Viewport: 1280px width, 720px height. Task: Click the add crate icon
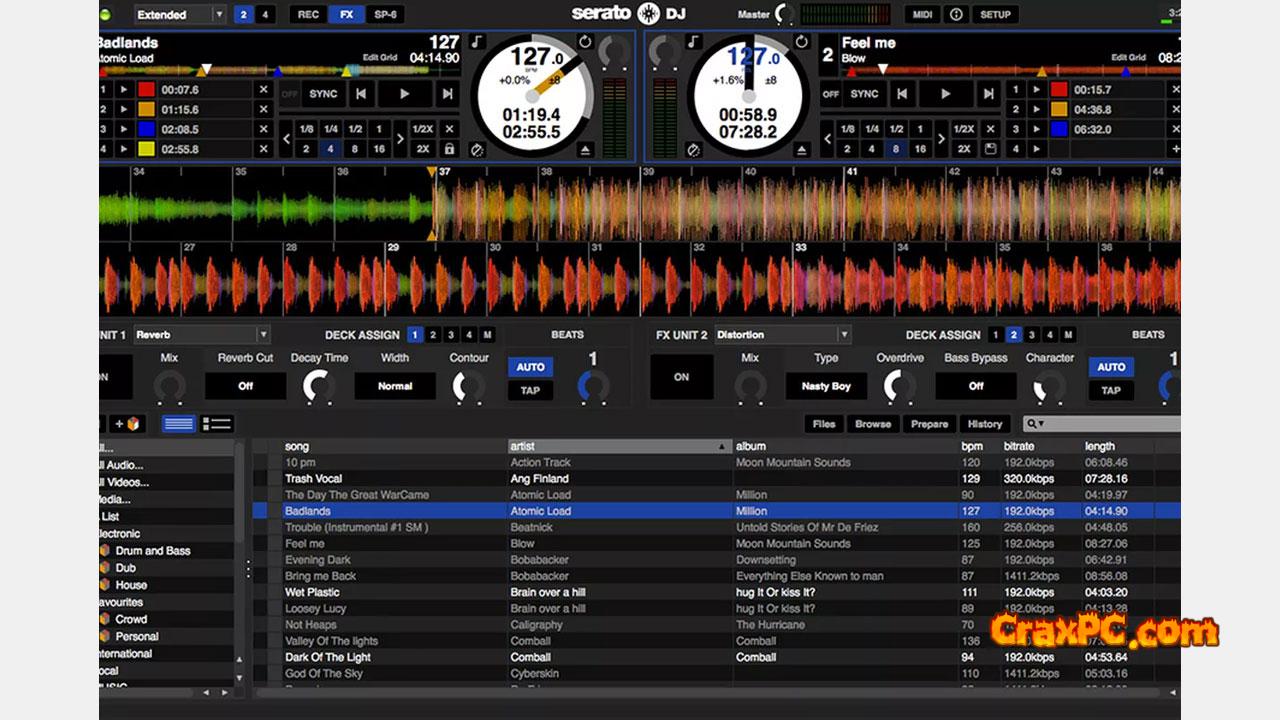(x=125, y=424)
